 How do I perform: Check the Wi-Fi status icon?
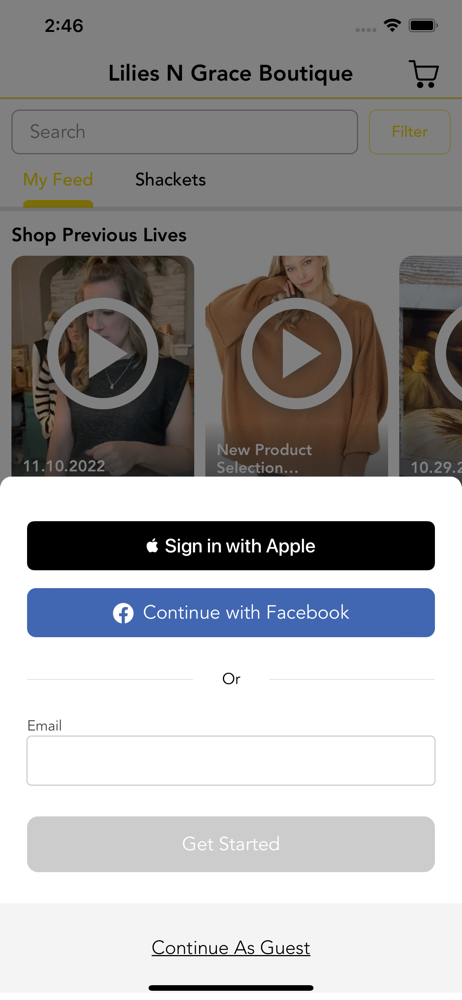[392, 26]
